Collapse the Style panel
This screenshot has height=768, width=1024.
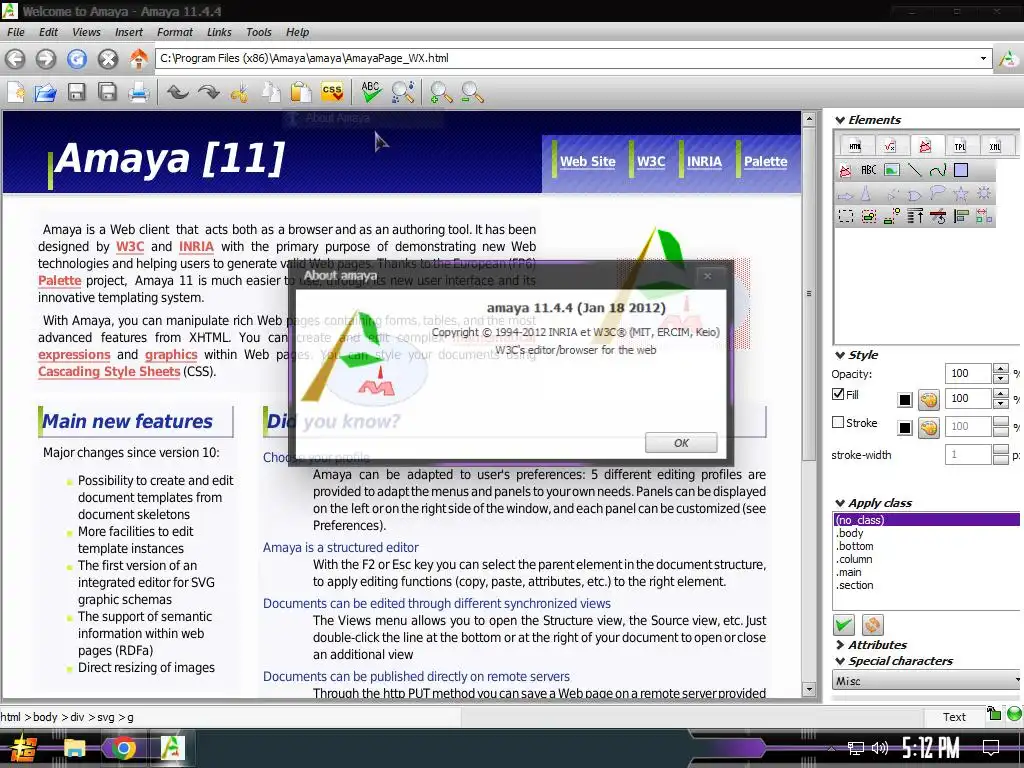tap(840, 355)
